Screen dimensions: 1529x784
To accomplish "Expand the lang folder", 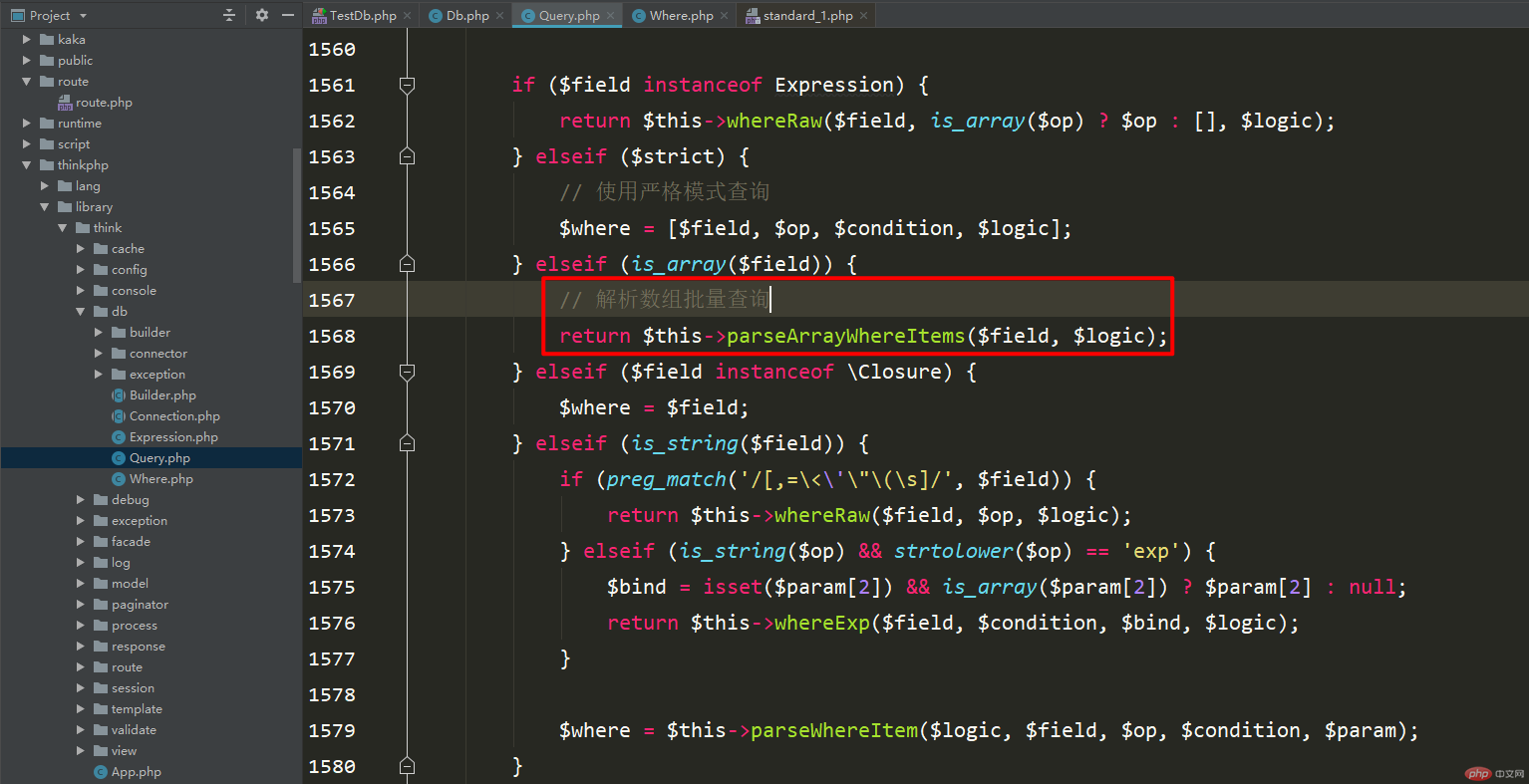I will coord(45,186).
